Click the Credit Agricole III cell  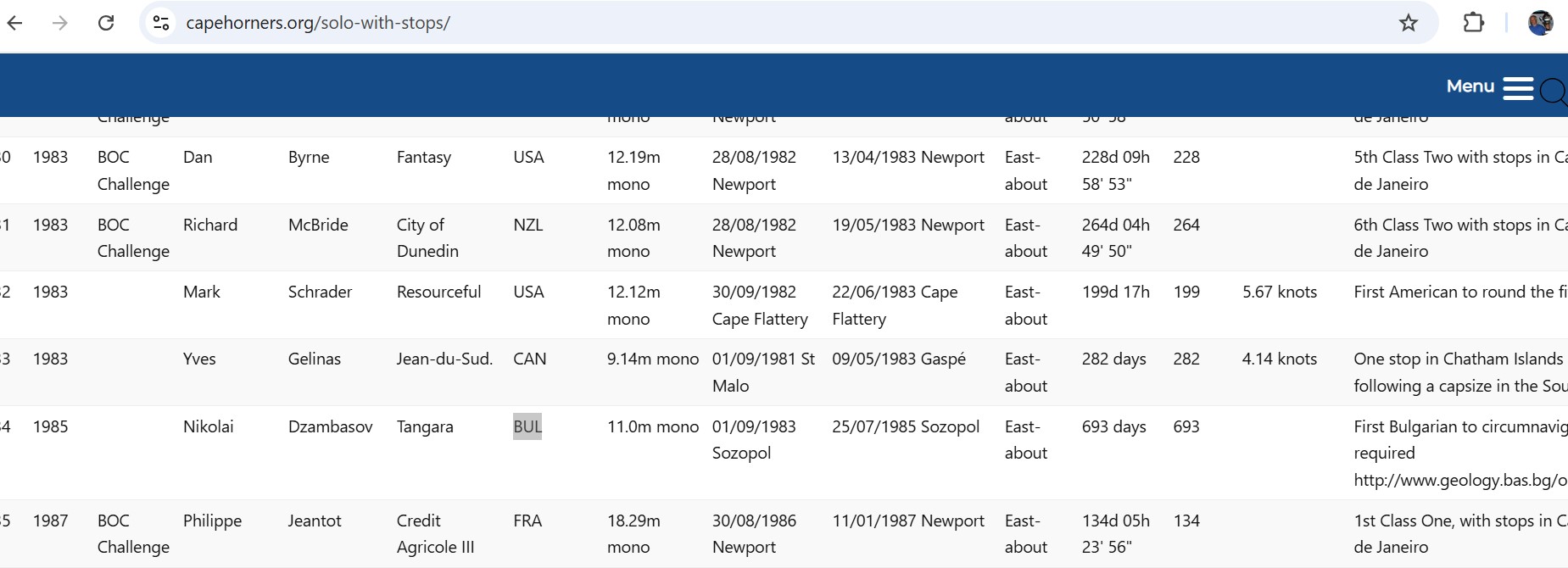pyautogui.click(x=435, y=533)
